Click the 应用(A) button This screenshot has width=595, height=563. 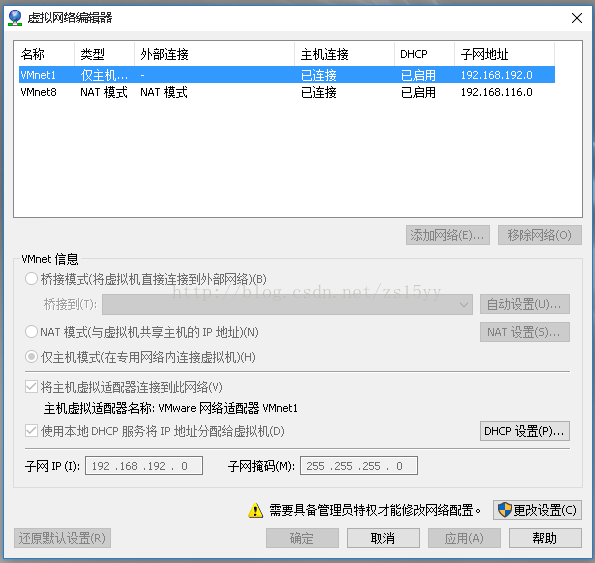(464, 538)
